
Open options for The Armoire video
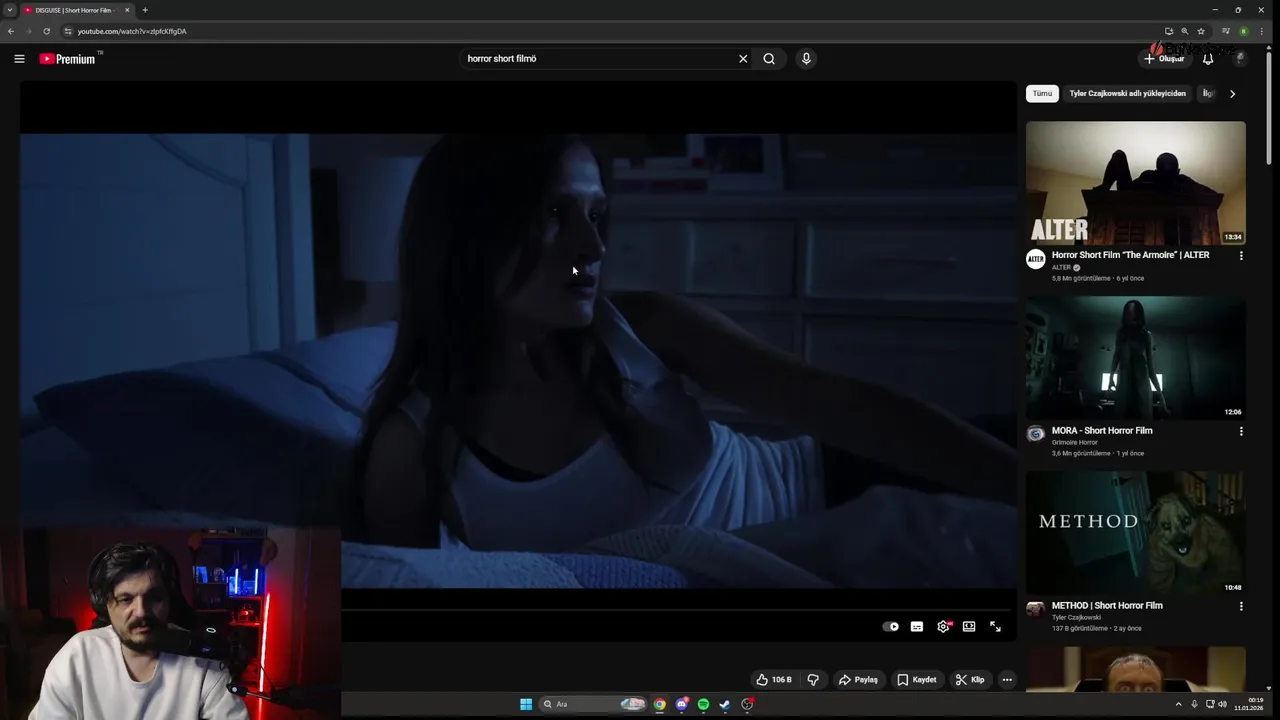(1241, 256)
